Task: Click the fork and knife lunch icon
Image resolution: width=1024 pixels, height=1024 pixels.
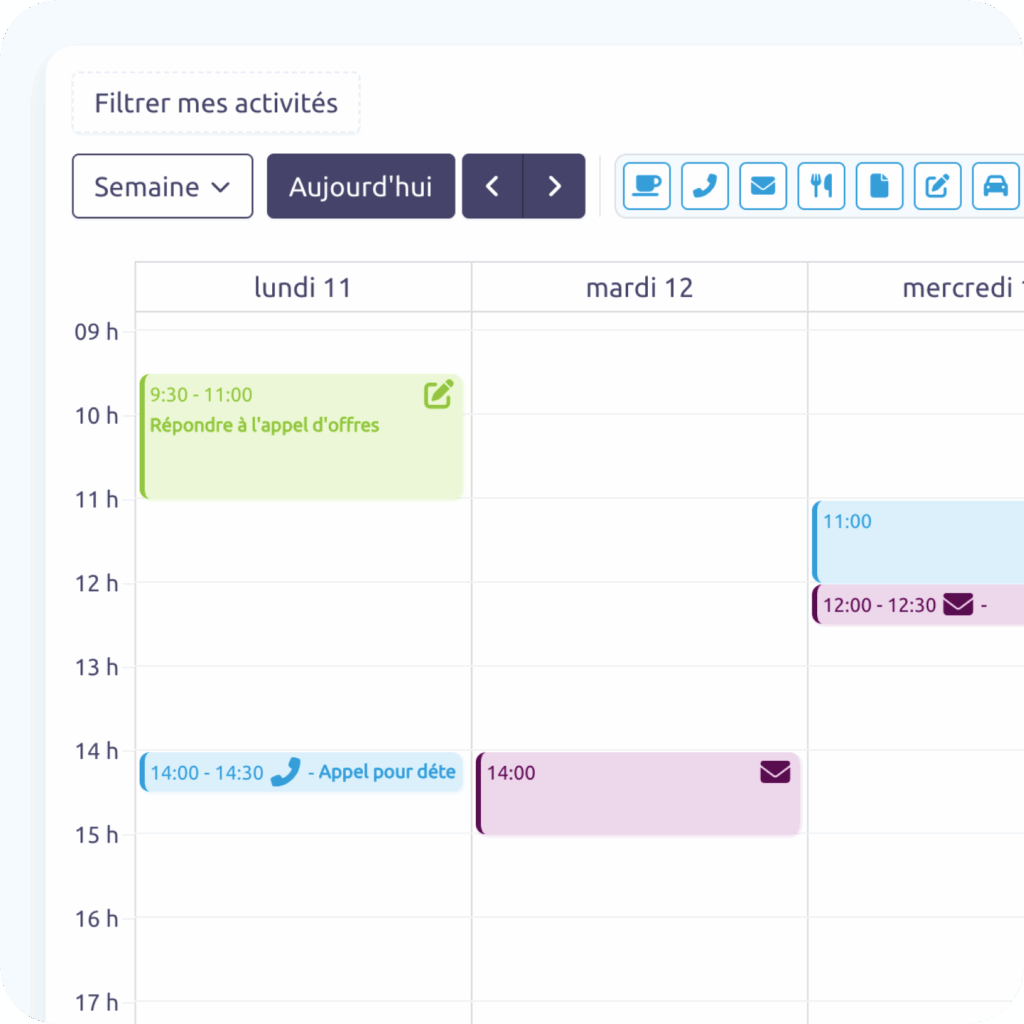Action: 821,186
